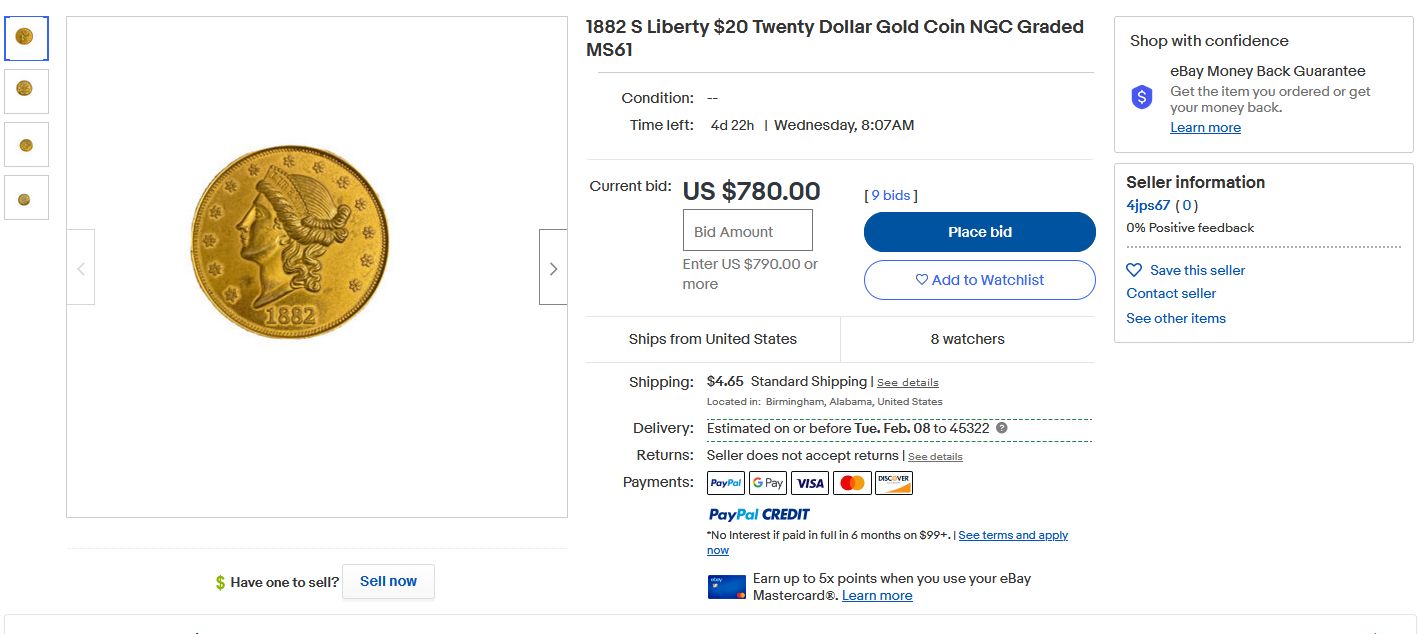Toggle Add to Watchlist

point(980,280)
